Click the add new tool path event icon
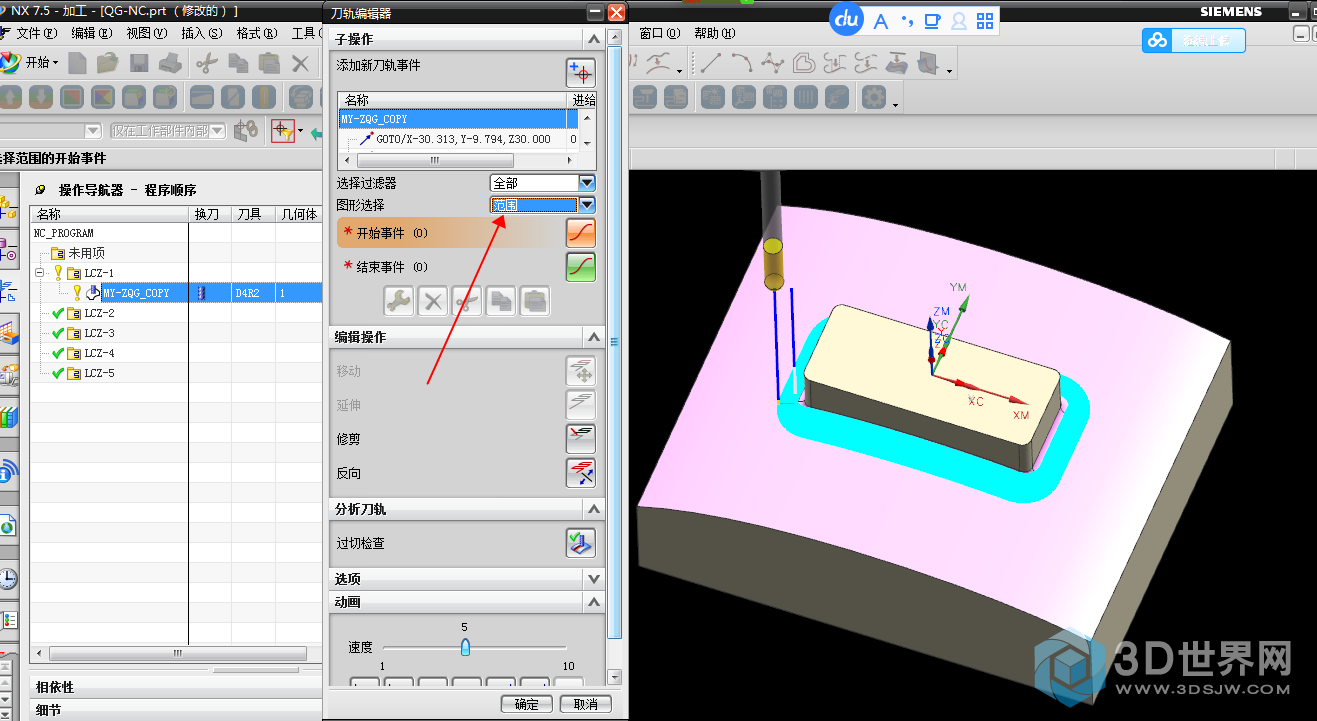This screenshot has width=1317, height=721. [580, 72]
